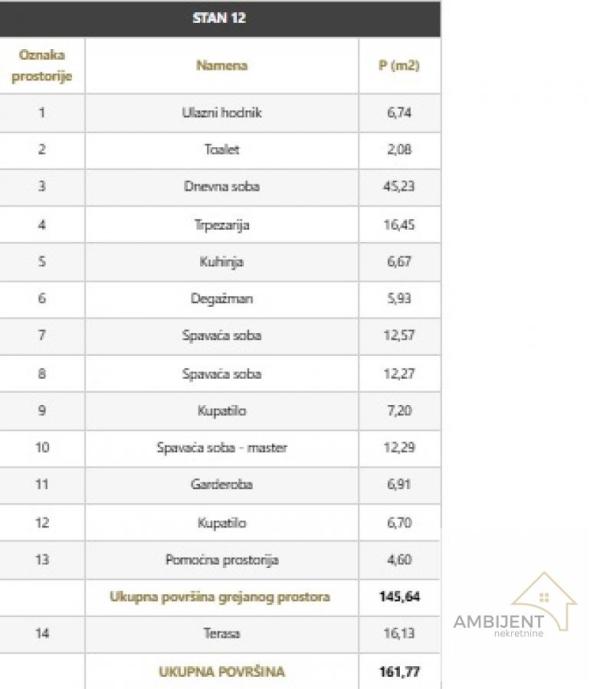The height and width of the screenshot is (689, 600).
Task: Select the heated area total 145,64
Action: [398, 597]
